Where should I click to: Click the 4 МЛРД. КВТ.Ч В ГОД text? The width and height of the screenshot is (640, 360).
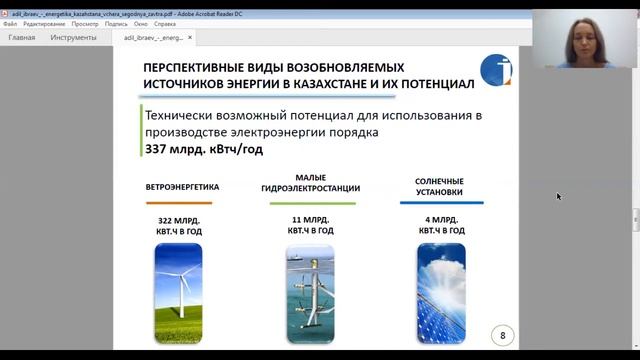442,225
